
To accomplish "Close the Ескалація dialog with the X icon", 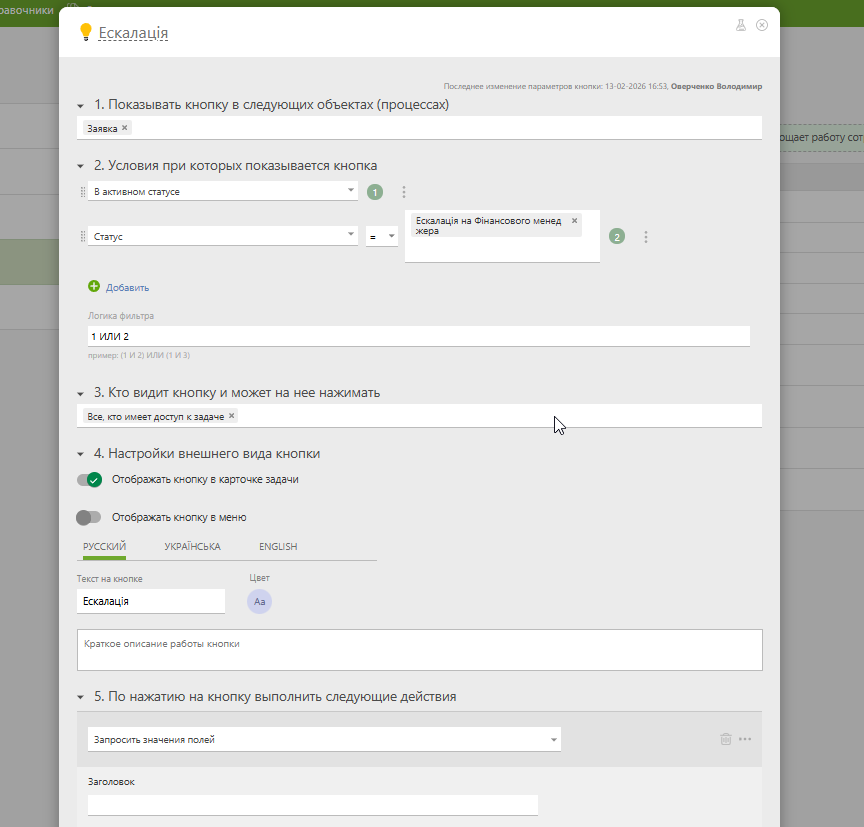I will [762, 25].
